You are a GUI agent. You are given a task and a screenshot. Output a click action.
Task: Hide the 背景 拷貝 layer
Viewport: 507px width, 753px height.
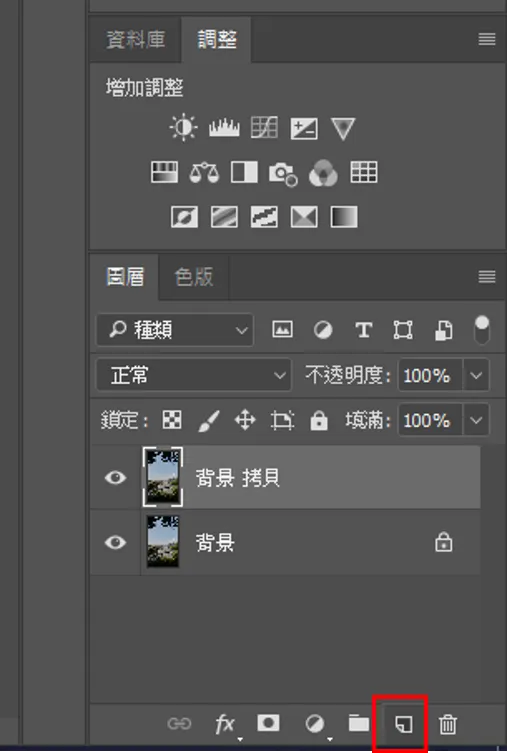(x=115, y=477)
